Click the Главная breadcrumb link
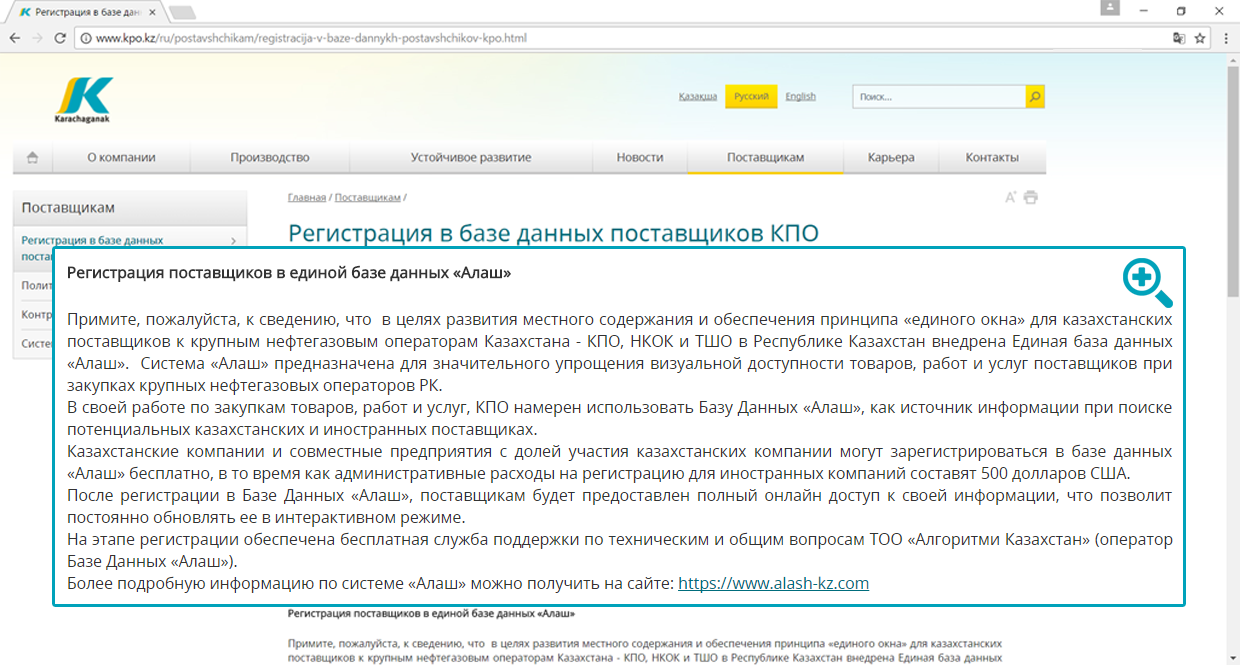 tap(307, 198)
